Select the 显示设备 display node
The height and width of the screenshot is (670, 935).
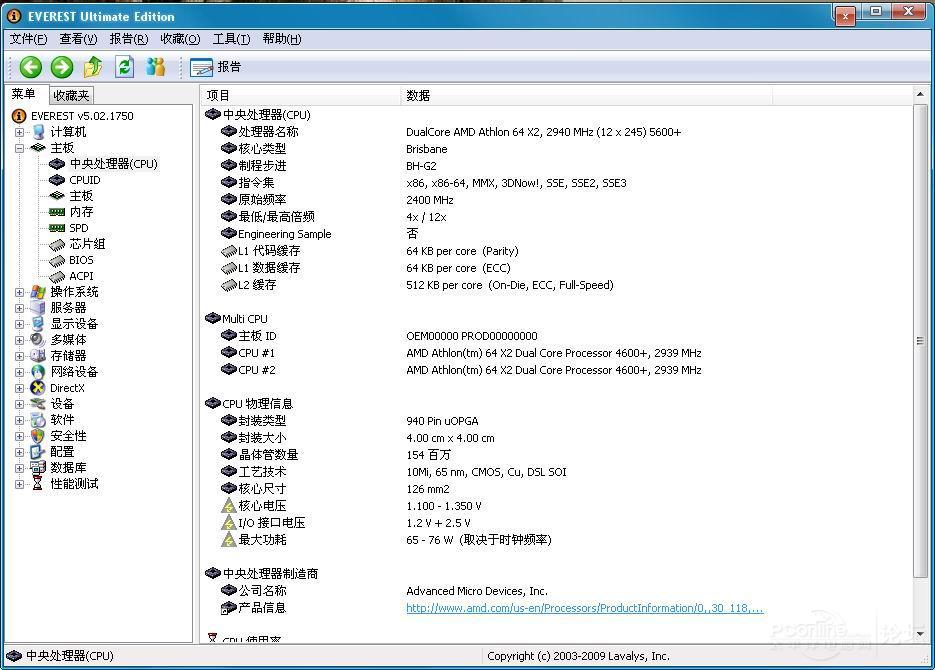coord(74,324)
